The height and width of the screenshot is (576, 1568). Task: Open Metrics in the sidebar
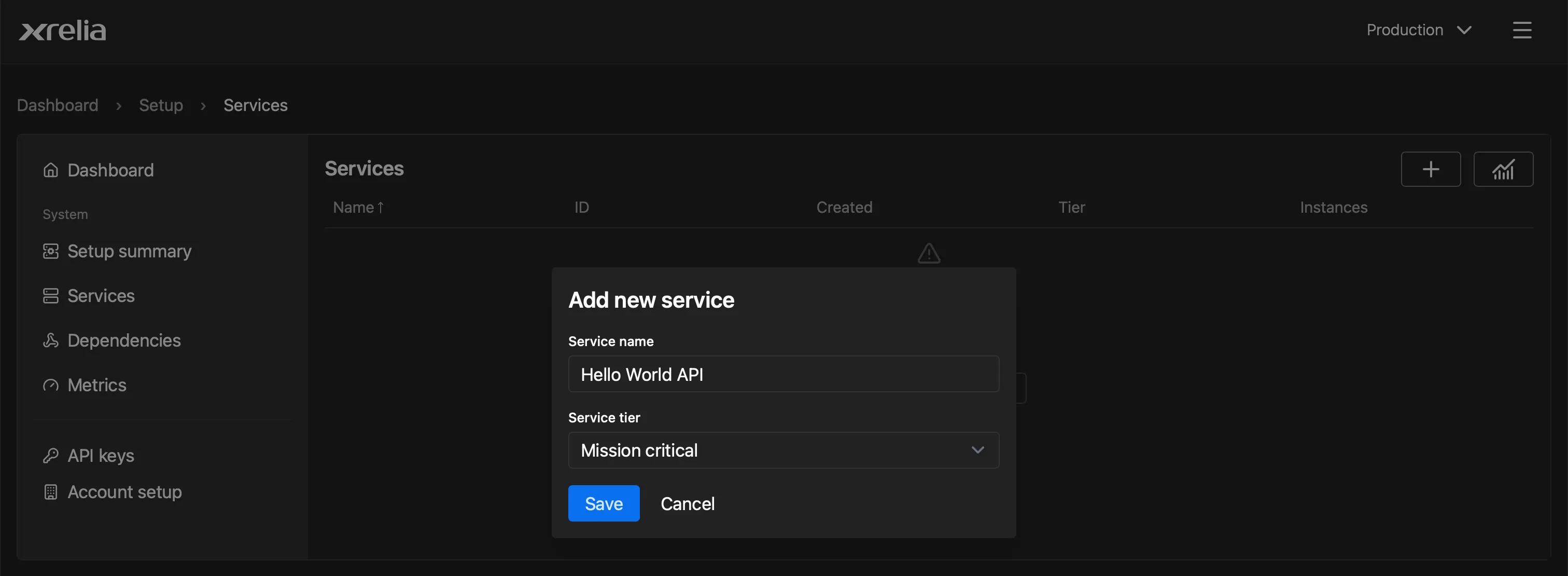84,385
